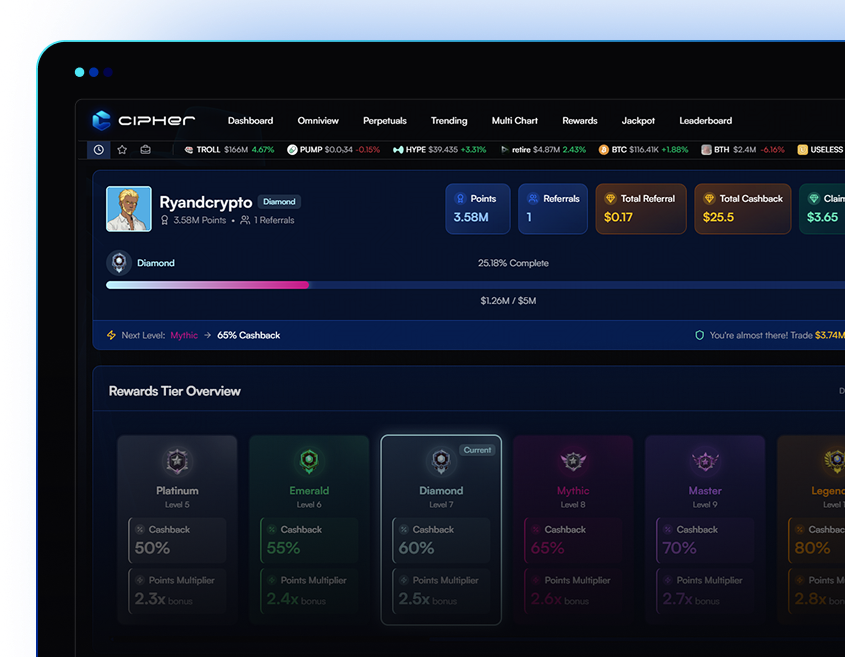Go to the Leaderboard section
845x657 pixels.
(x=705, y=120)
